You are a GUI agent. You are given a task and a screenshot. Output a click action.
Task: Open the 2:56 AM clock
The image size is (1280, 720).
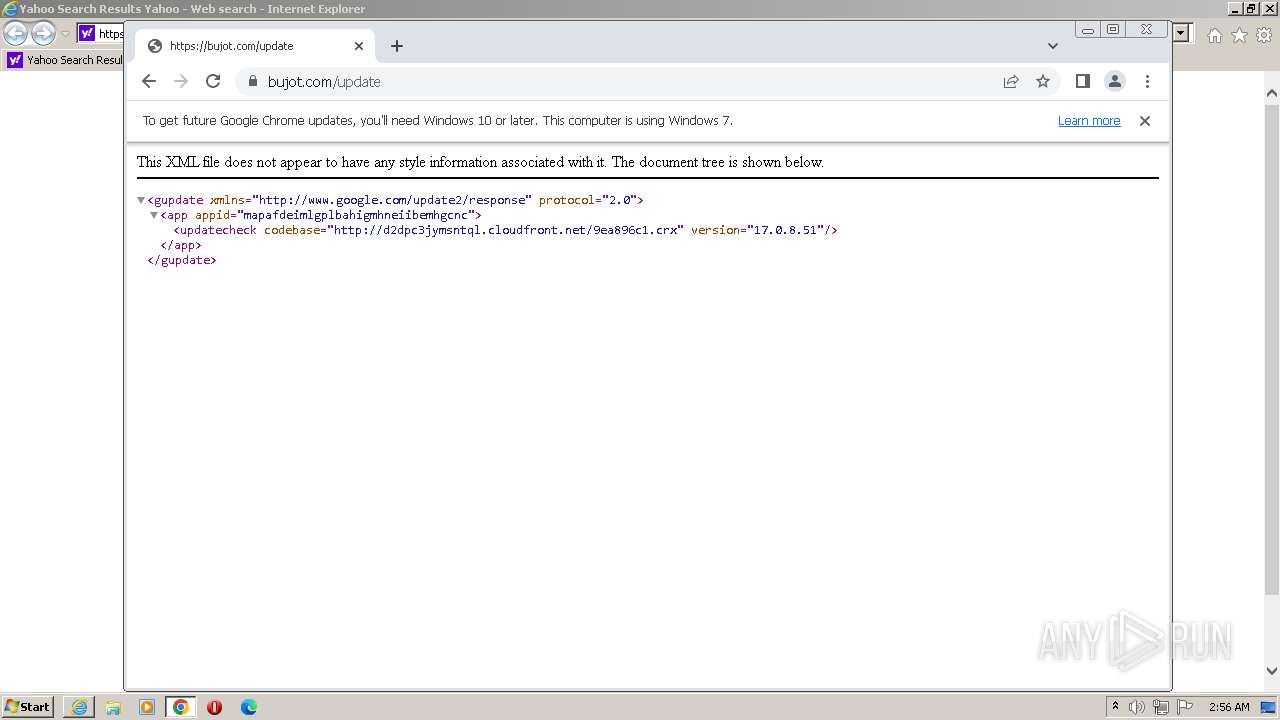1229,707
